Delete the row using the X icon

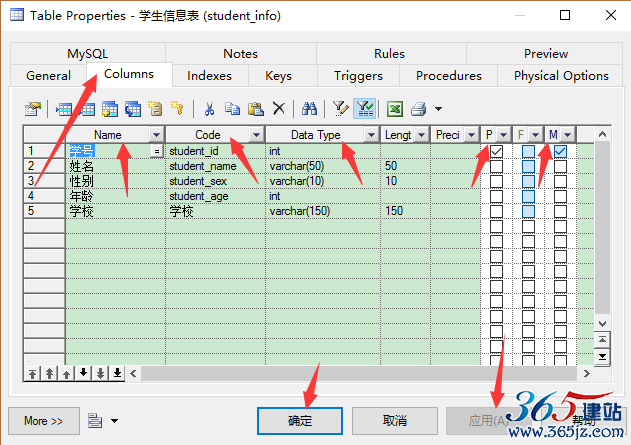tap(278, 109)
